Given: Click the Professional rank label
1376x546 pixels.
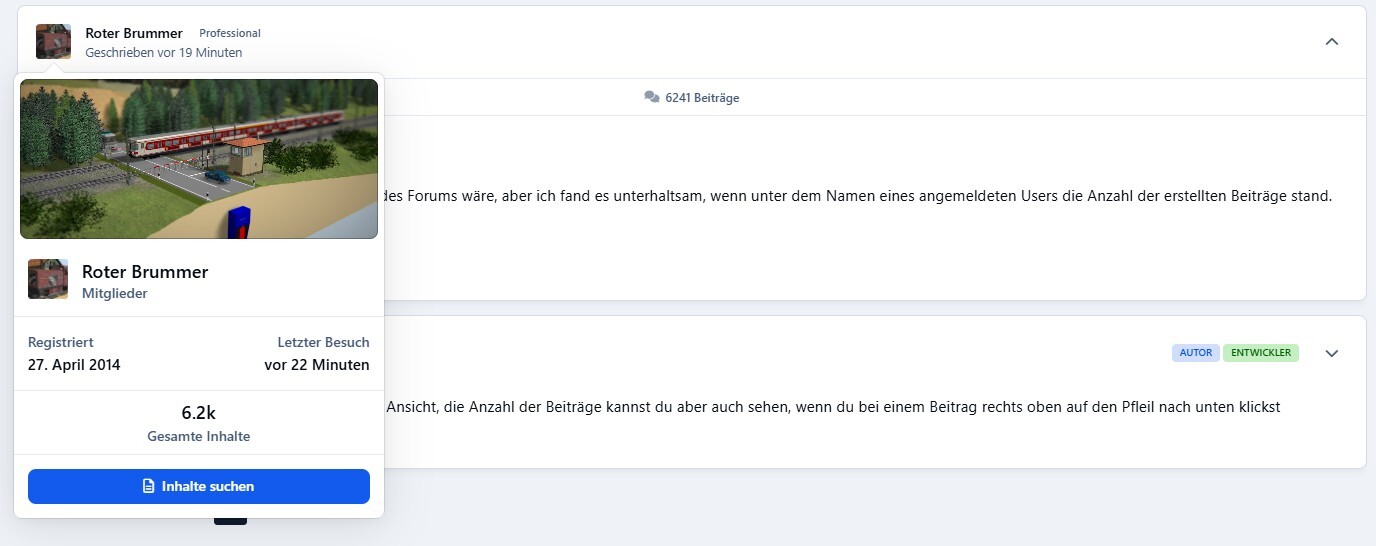Looking at the screenshot, I should (x=230, y=33).
